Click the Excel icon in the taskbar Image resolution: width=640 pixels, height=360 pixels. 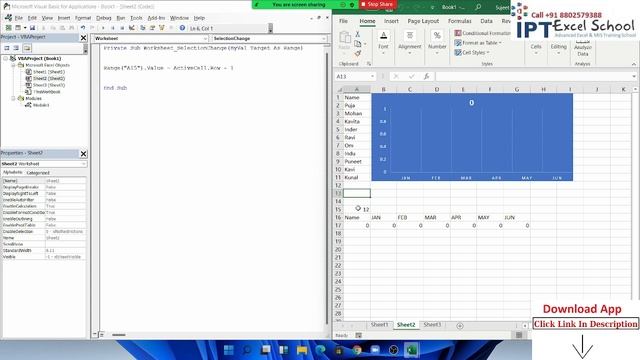pos(411,350)
